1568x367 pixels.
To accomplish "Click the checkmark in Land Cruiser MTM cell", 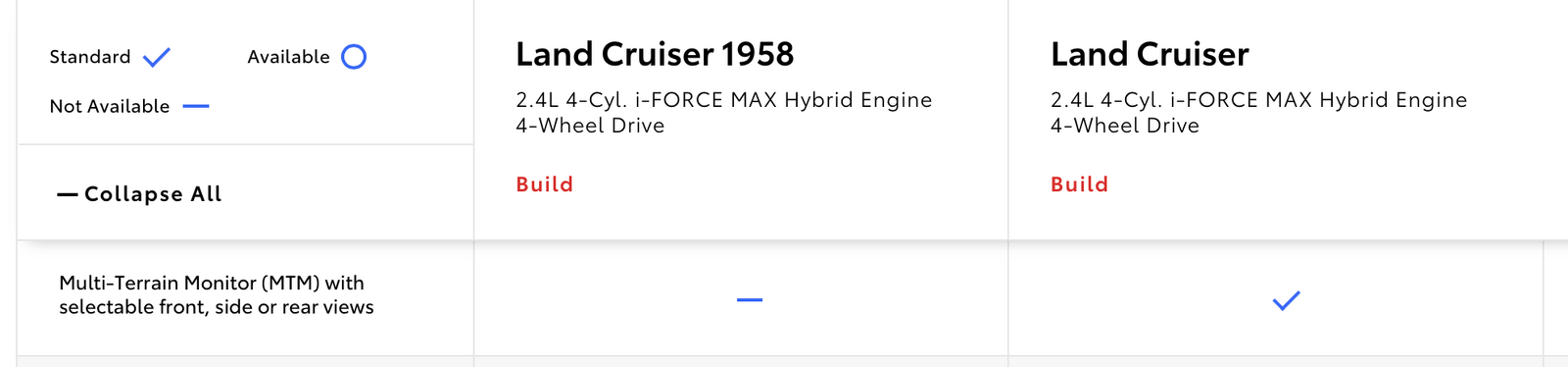I will [1286, 300].
